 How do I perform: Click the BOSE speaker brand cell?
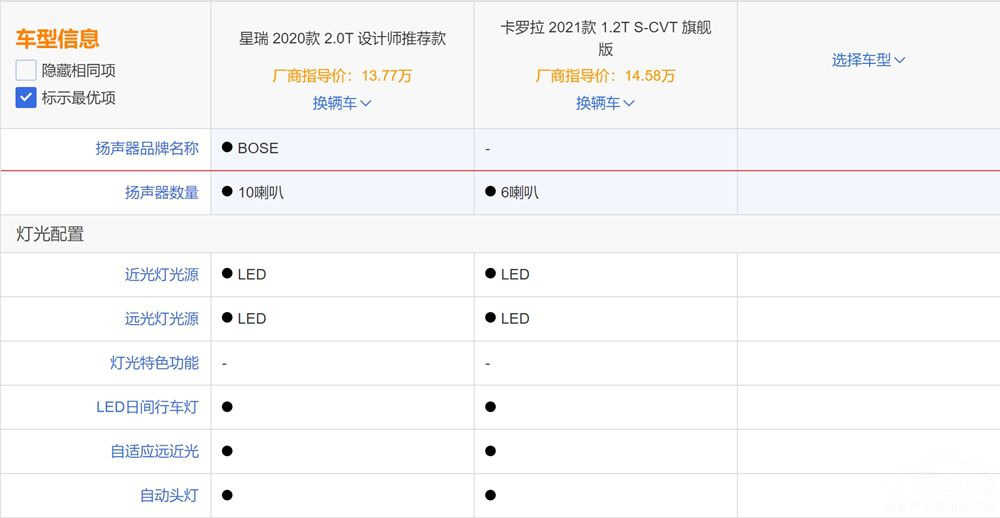click(257, 148)
